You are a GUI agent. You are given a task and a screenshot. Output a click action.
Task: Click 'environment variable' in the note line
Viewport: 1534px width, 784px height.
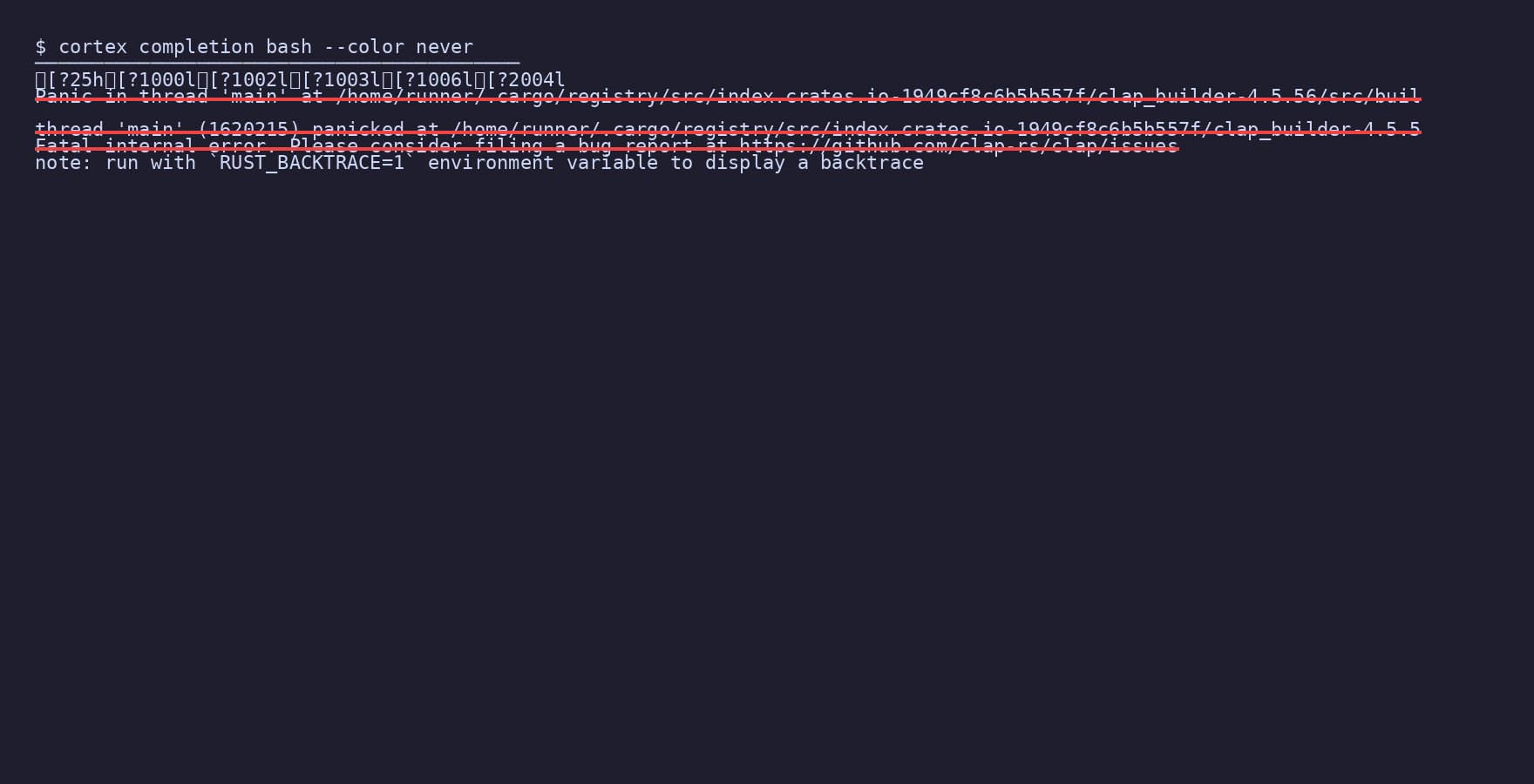point(542,163)
